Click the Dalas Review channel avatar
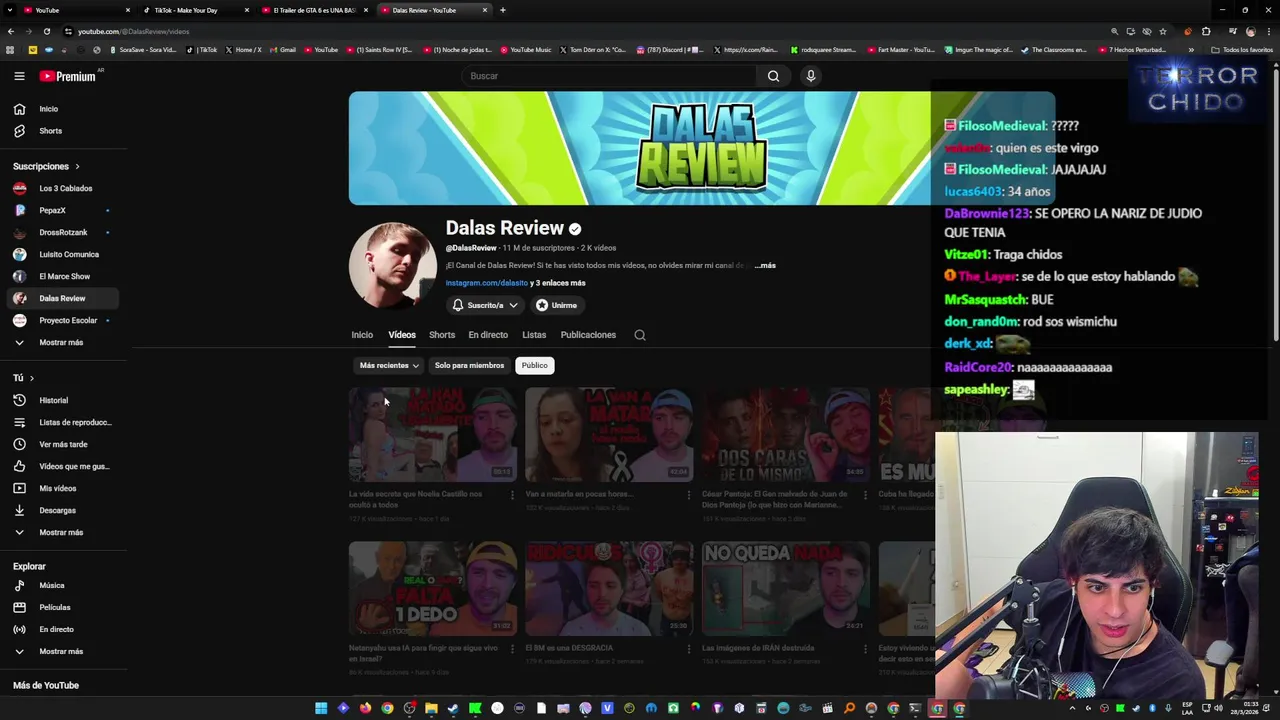The height and width of the screenshot is (720, 1280). click(x=392, y=266)
